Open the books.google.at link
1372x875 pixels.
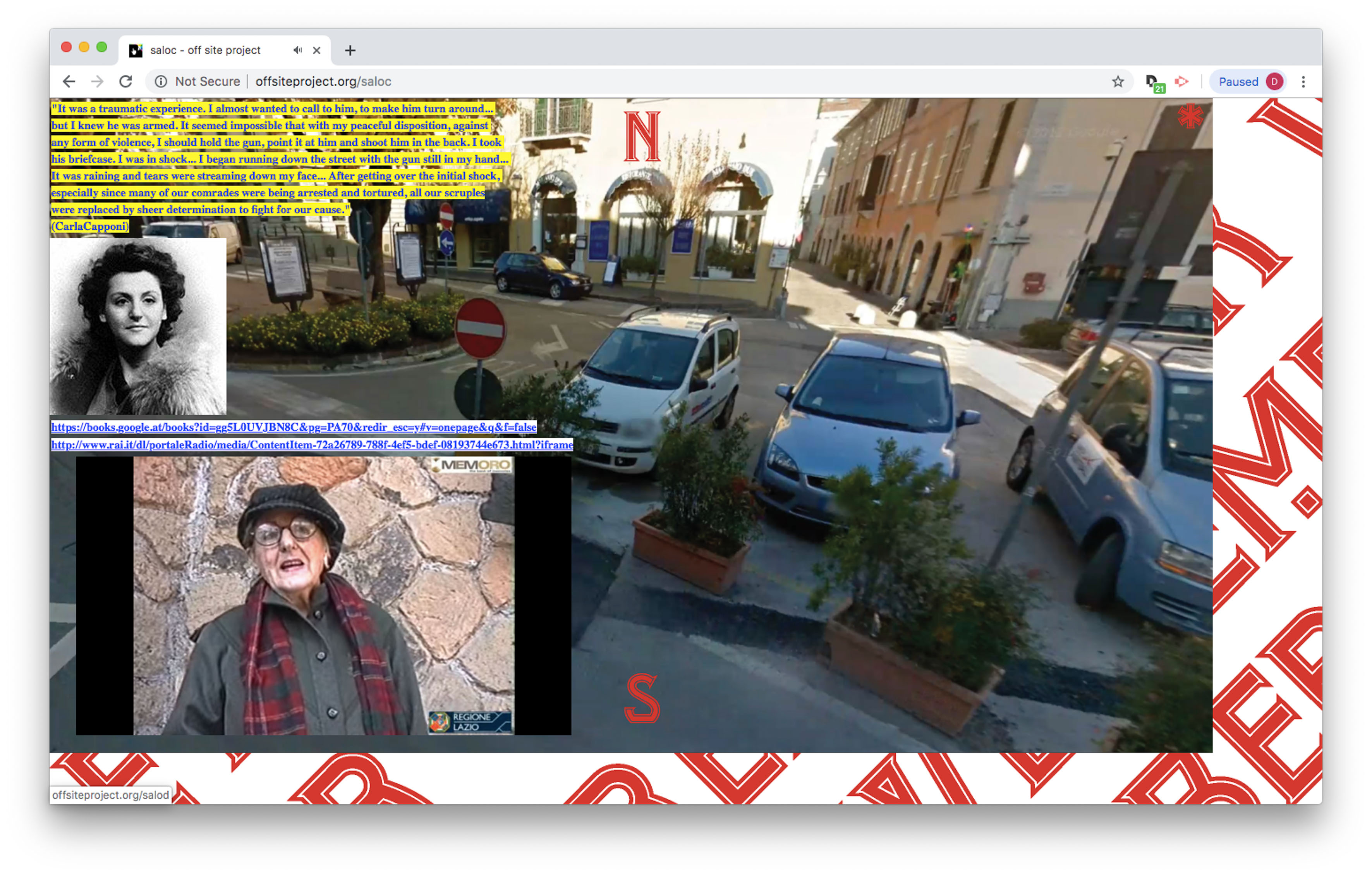click(294, 427)
